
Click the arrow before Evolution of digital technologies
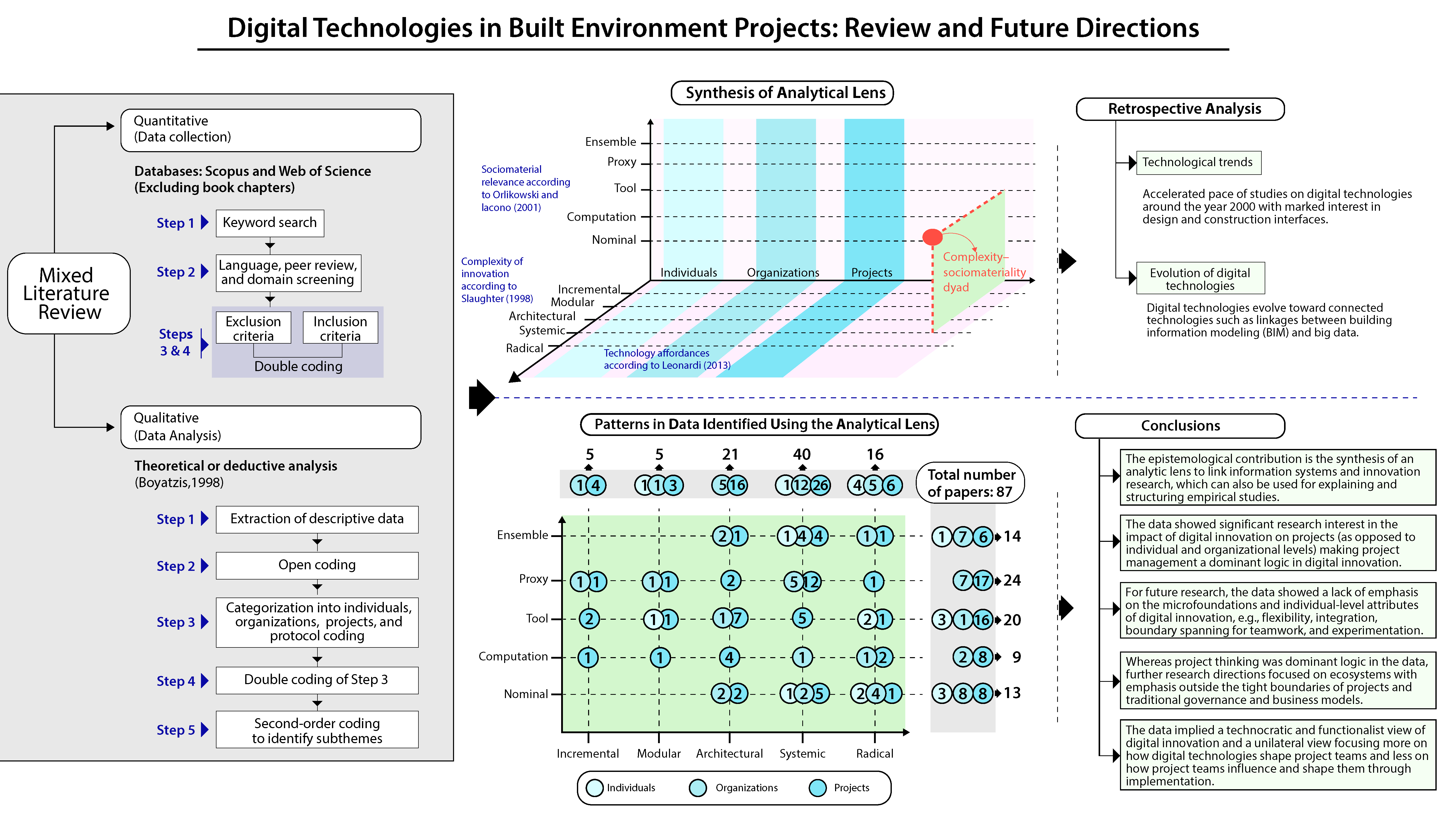[x=1132, y=278]
